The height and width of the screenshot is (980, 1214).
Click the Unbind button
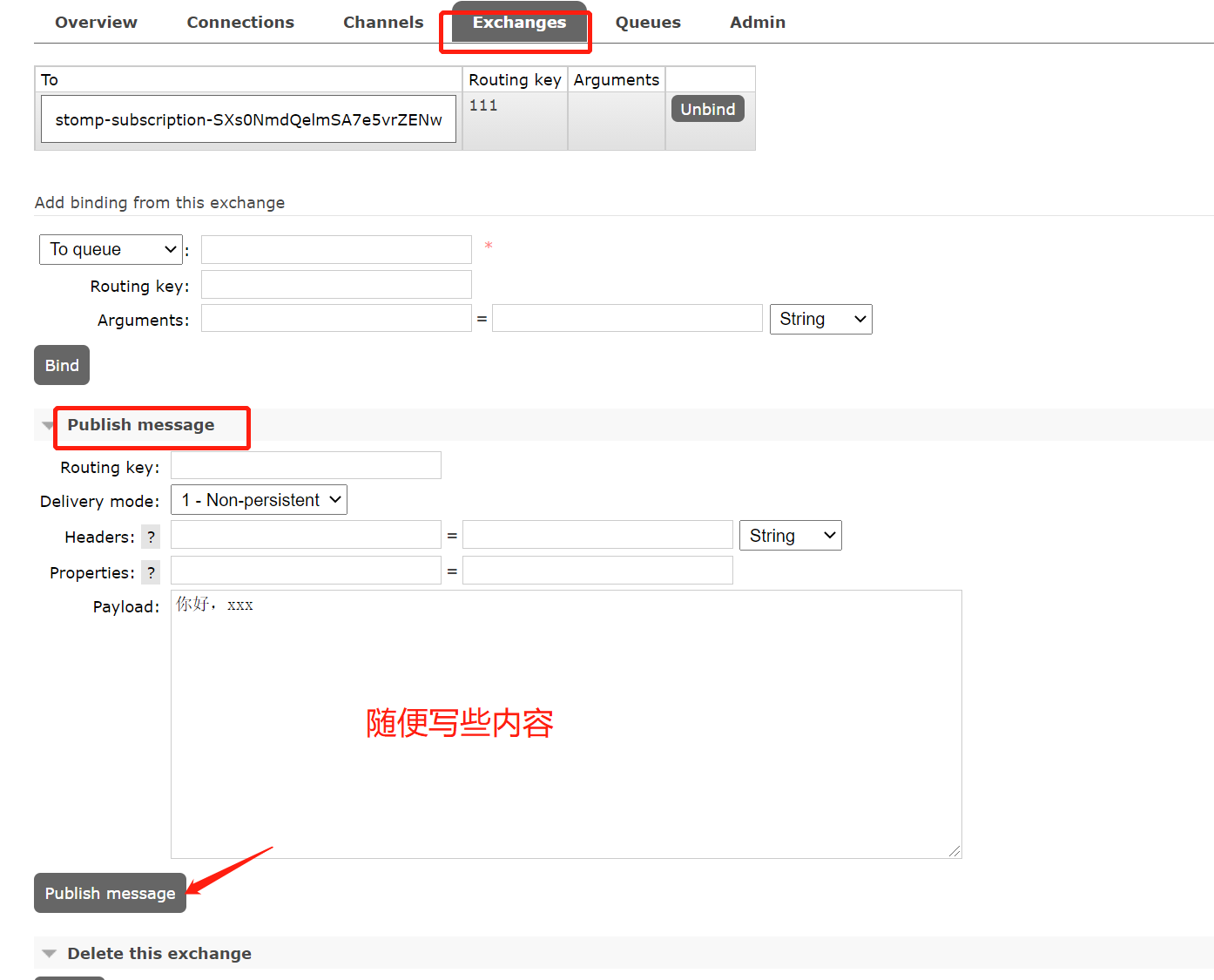tap(708, 109)
